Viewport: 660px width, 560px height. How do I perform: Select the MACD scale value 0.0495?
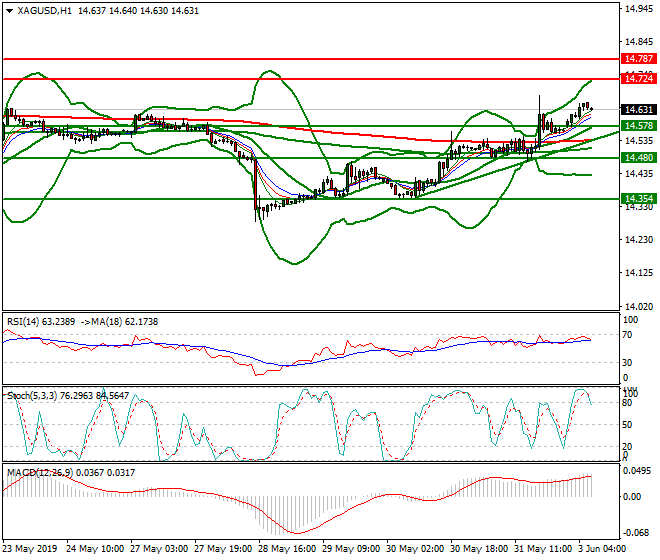pos(636,471)
